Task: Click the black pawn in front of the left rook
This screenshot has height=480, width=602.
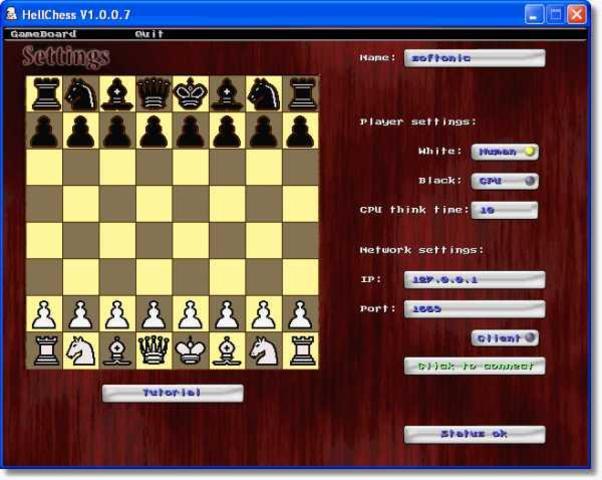Action: pos(44,131)
